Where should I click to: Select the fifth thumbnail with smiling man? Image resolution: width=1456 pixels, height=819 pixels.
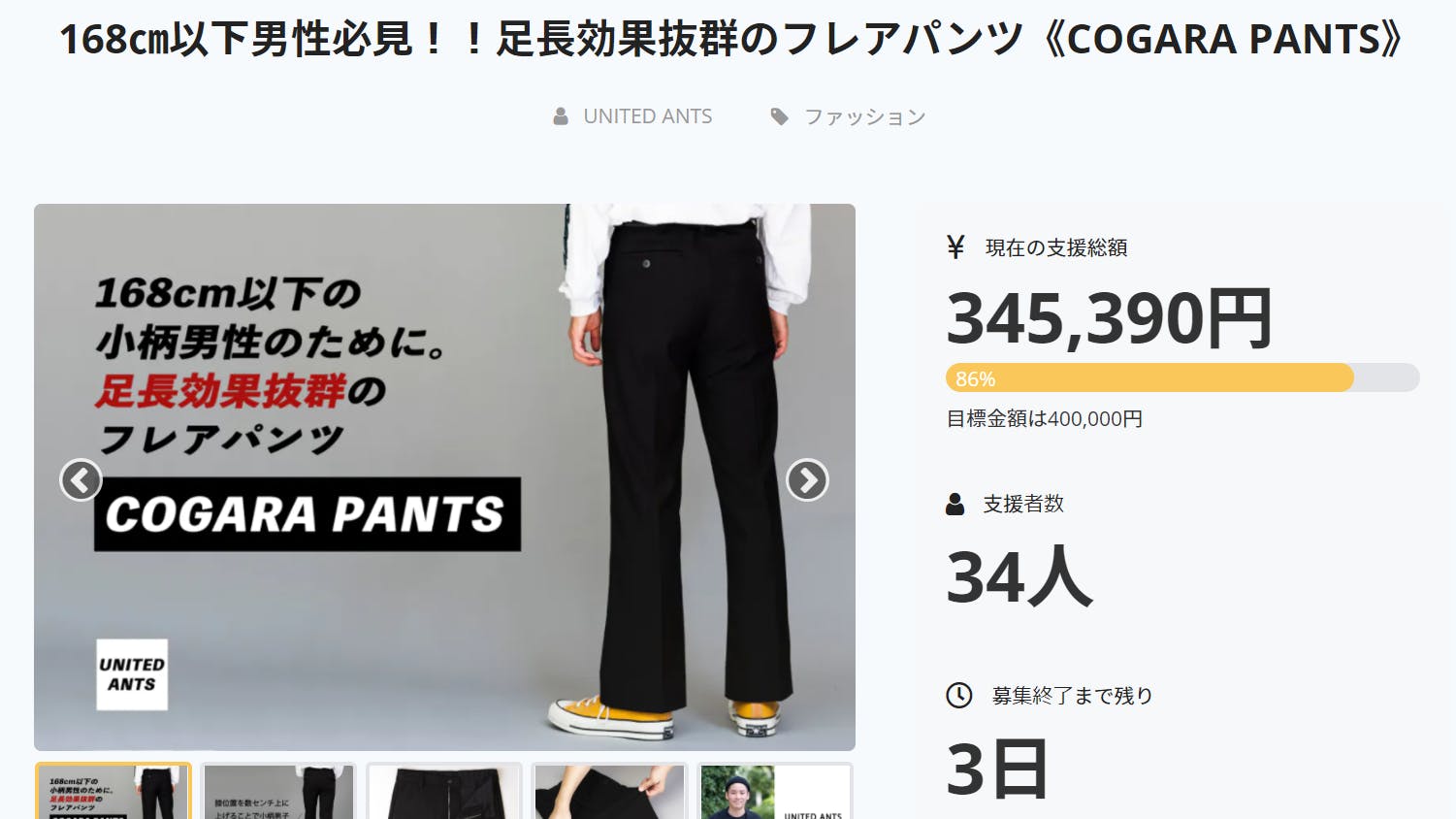[775, 791]
